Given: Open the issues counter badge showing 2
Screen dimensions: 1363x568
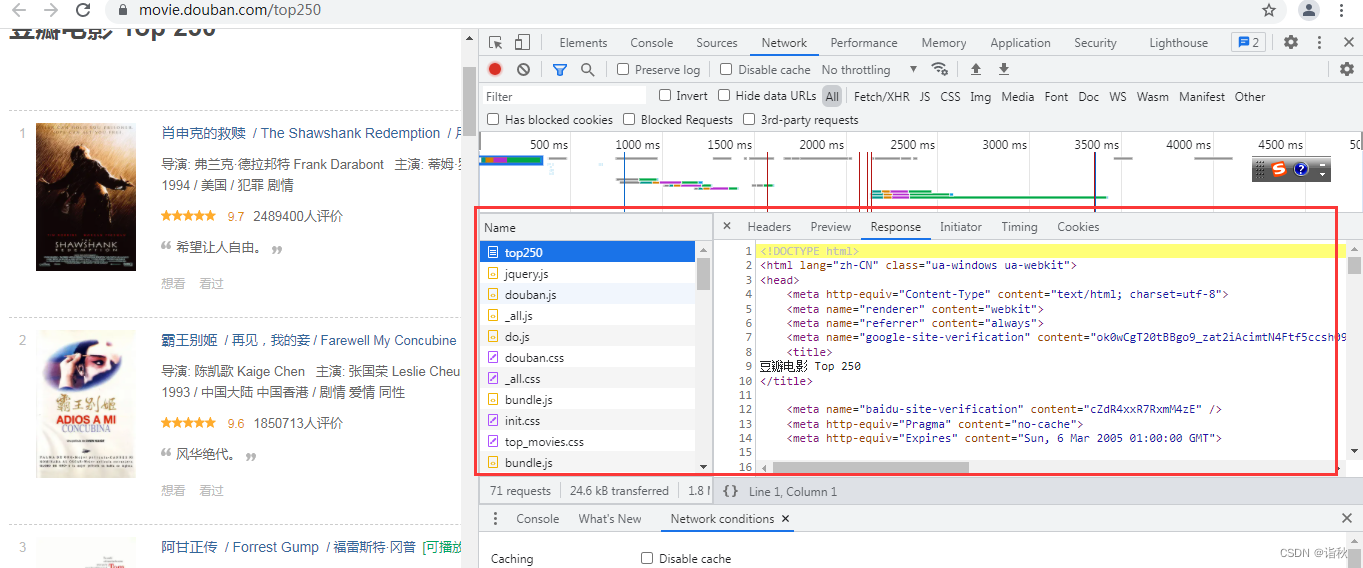Looking at the screenshot, I should [1248, 43].
